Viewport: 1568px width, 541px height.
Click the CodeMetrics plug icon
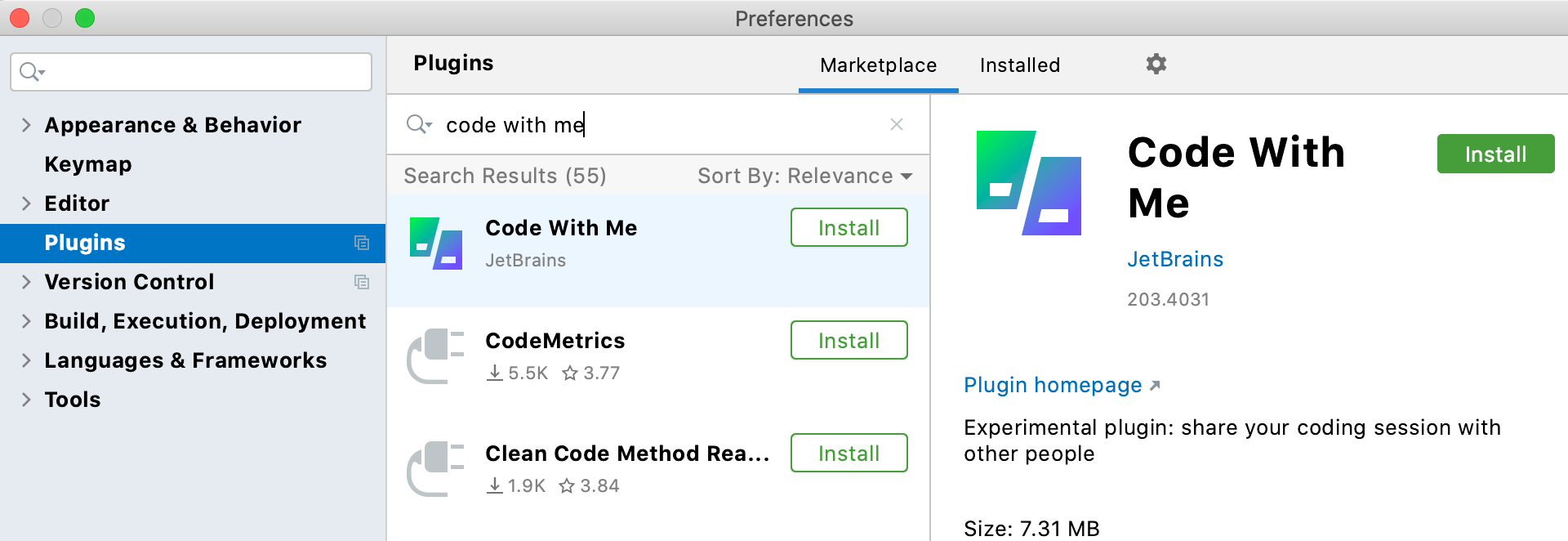click(436, 355)
